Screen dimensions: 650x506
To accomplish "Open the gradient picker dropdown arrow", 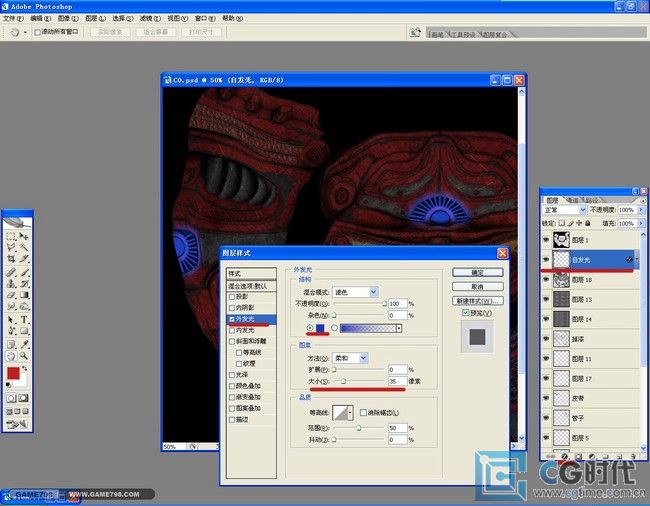I will (399, 329).
